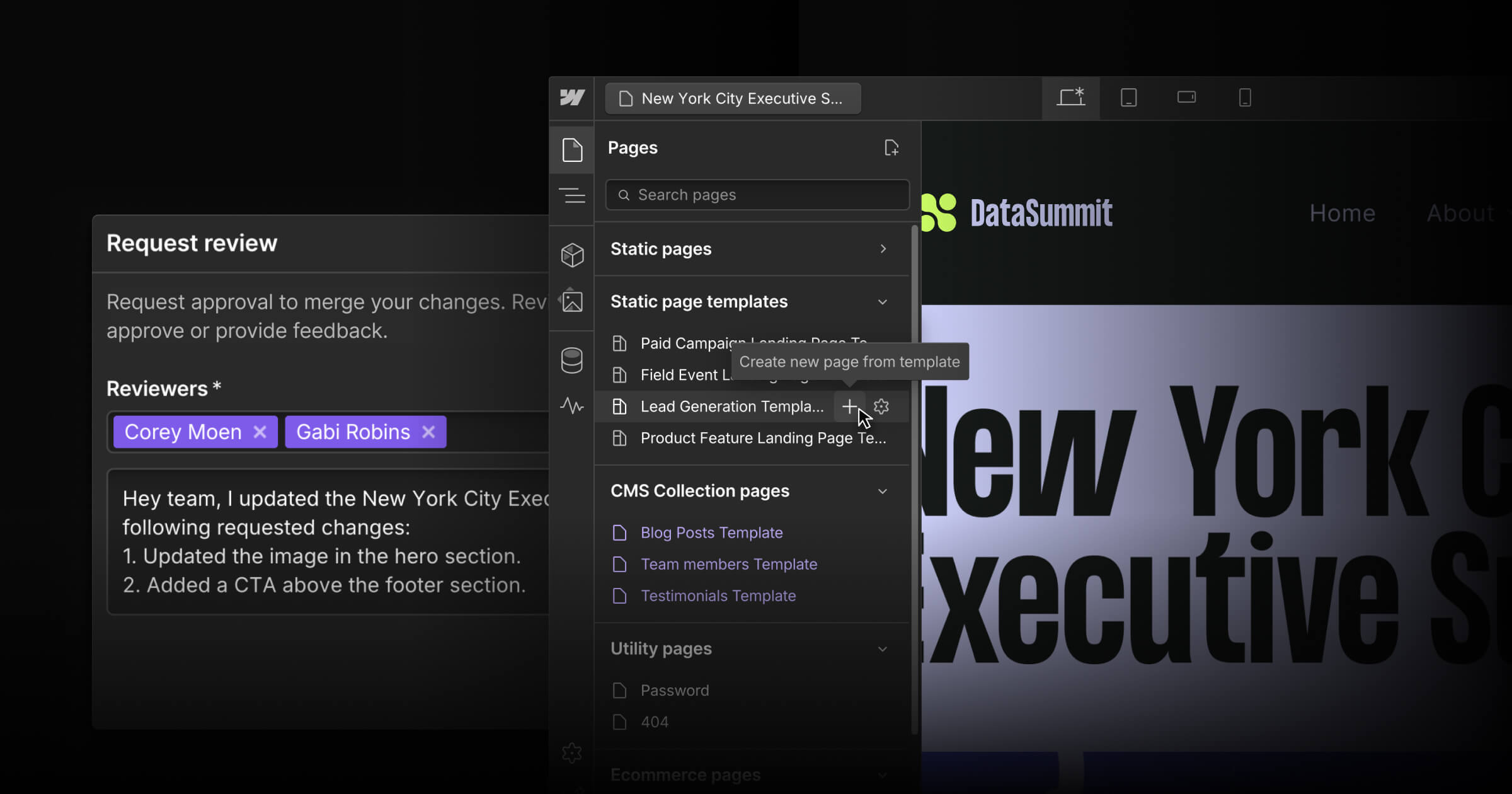This screenshot has width=1512, height=794.
Task: Remove Corey Moen from reviewers
Action: [260, 432]
